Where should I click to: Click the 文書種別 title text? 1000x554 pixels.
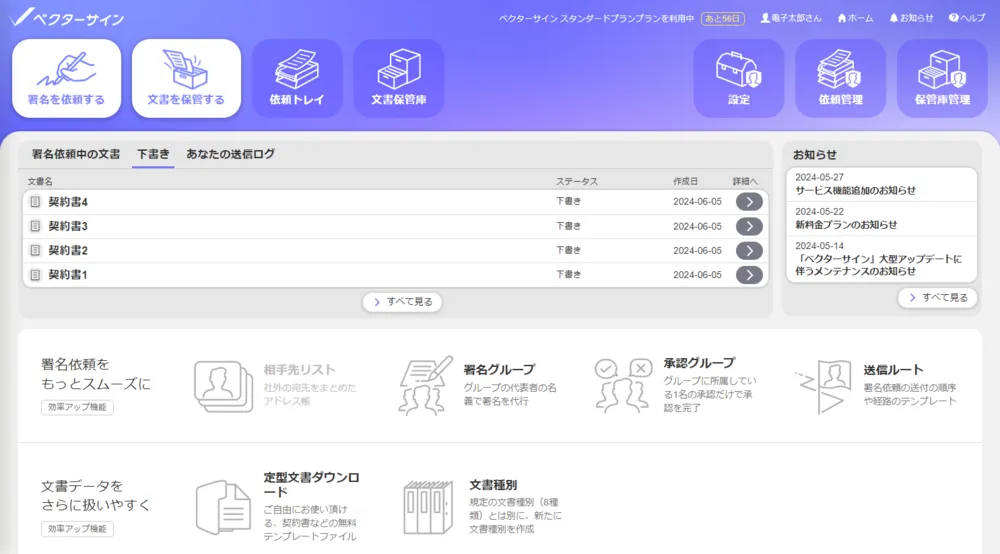tap(493, 485)
